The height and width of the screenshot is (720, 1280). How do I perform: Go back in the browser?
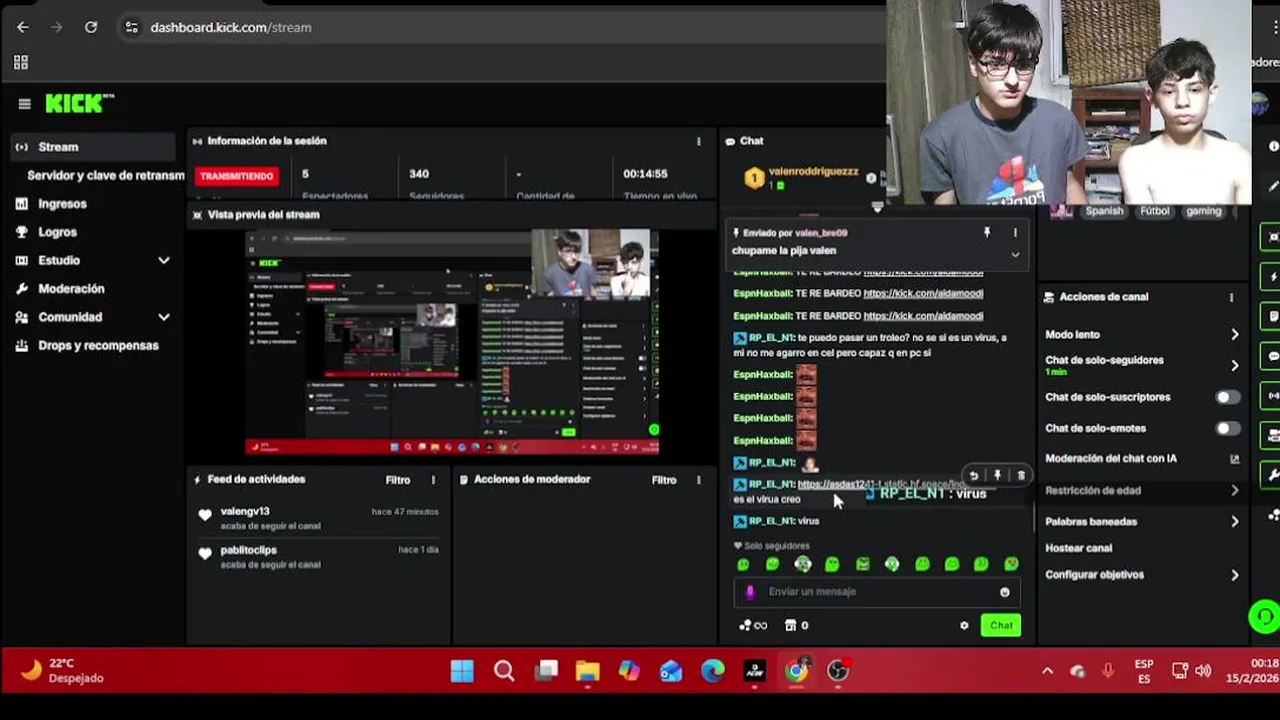point(23,27)
